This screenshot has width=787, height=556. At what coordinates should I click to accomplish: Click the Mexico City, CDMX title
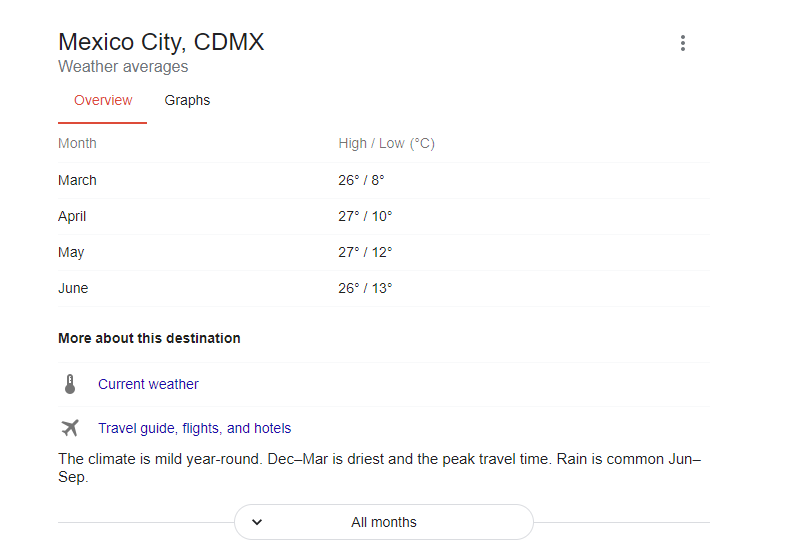click(x=161, y=42)
